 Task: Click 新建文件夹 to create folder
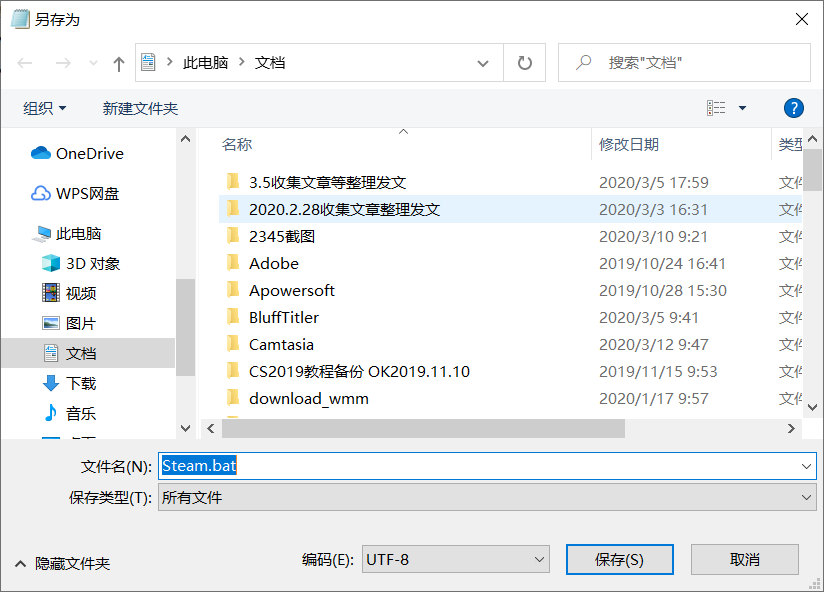(140, 108)
